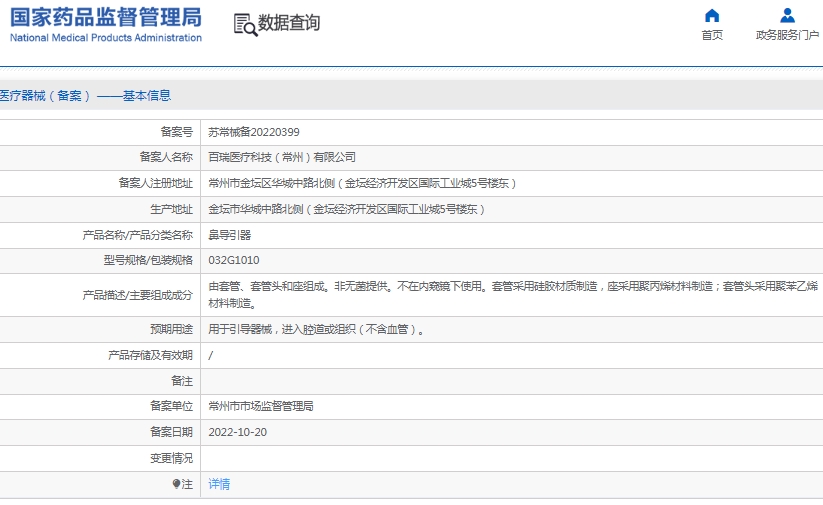
Task: Click the home (首页) house icon
Action: (x=712, y=16)
